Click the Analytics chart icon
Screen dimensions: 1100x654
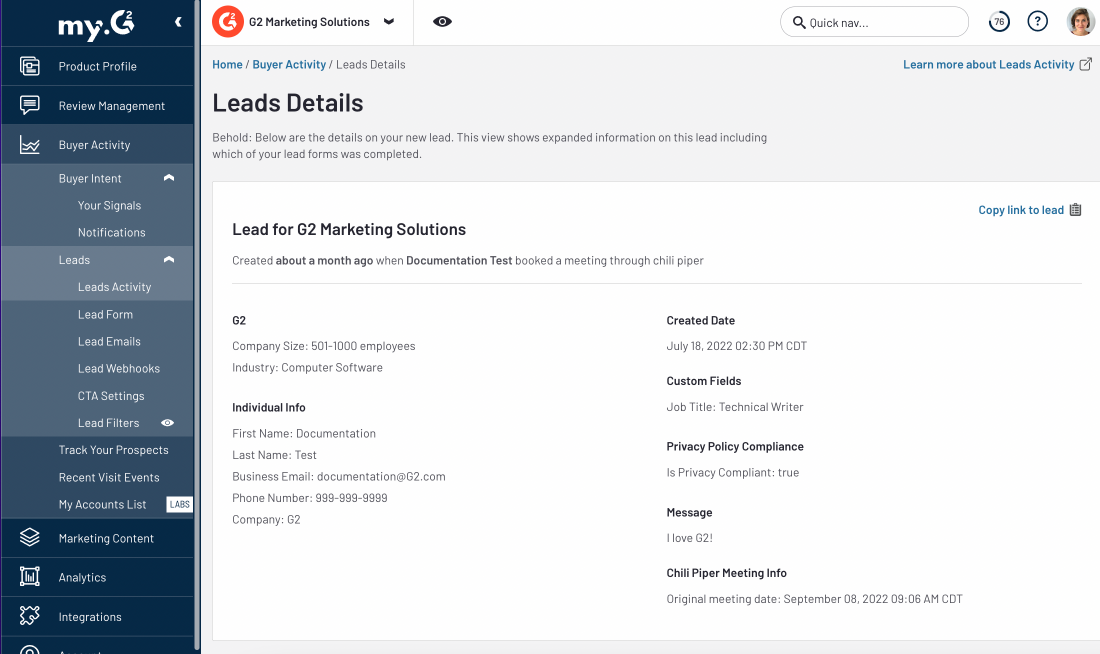click(30, 577)
